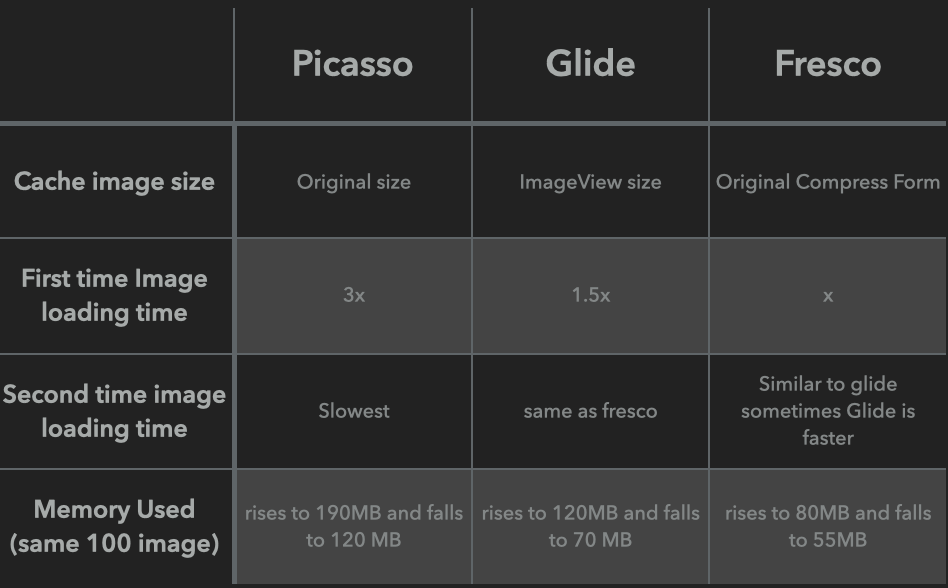
Task: Click the empty top-left table cell
Action: 116,64
